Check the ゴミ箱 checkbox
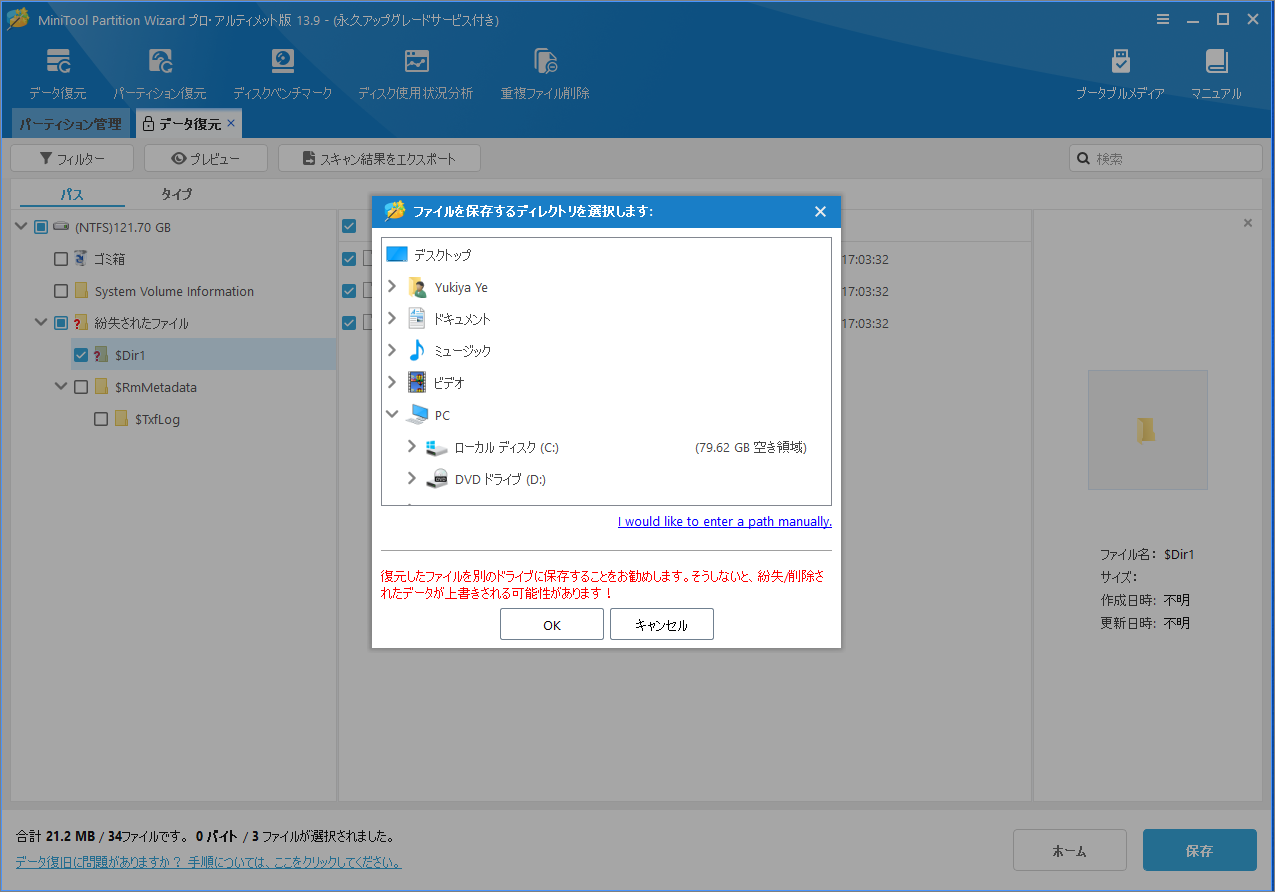This screenshot has height=892, width=1275. coord(61,259)
